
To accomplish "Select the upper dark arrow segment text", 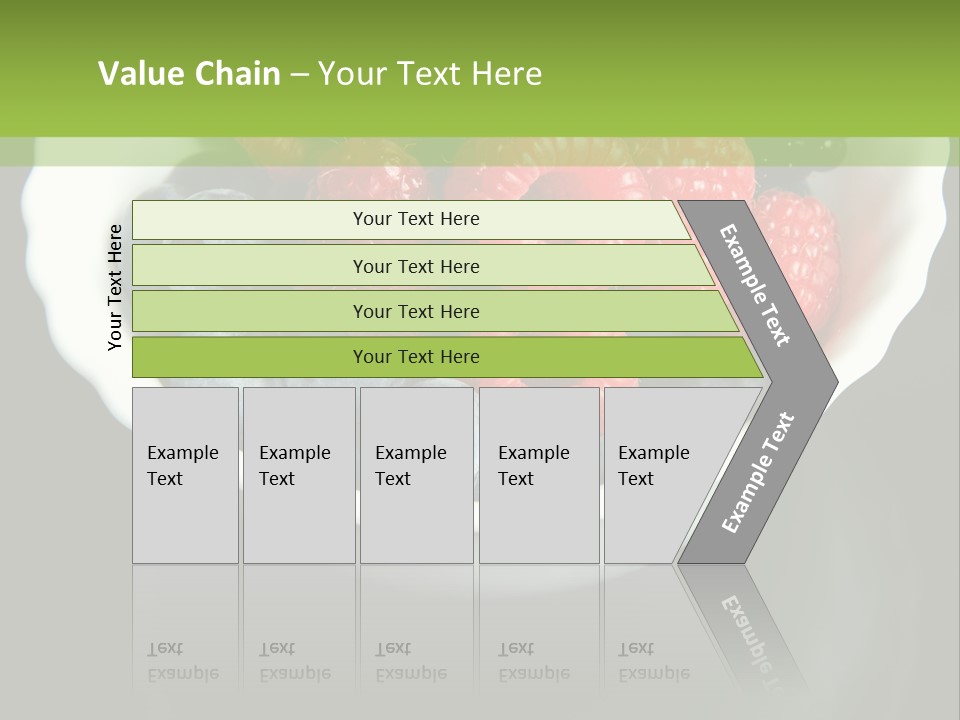I will [x=756, y=284].
